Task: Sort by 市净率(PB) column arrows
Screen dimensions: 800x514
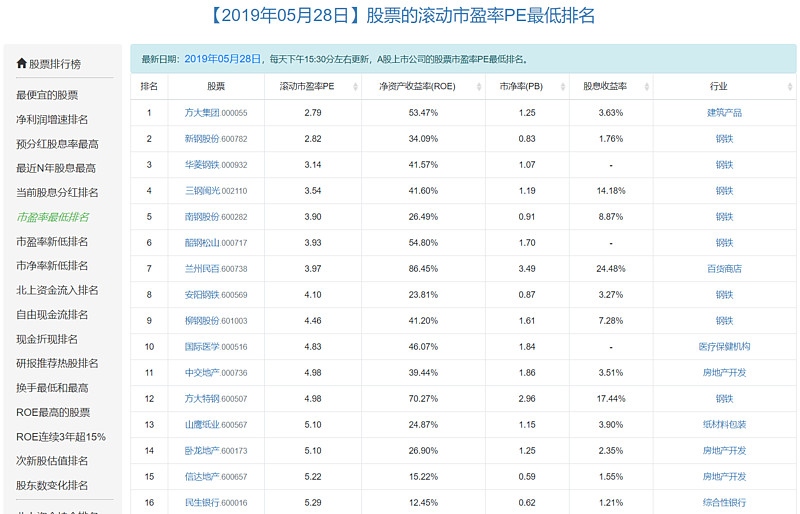Action: pyautogui.click(x=563, y=87)
